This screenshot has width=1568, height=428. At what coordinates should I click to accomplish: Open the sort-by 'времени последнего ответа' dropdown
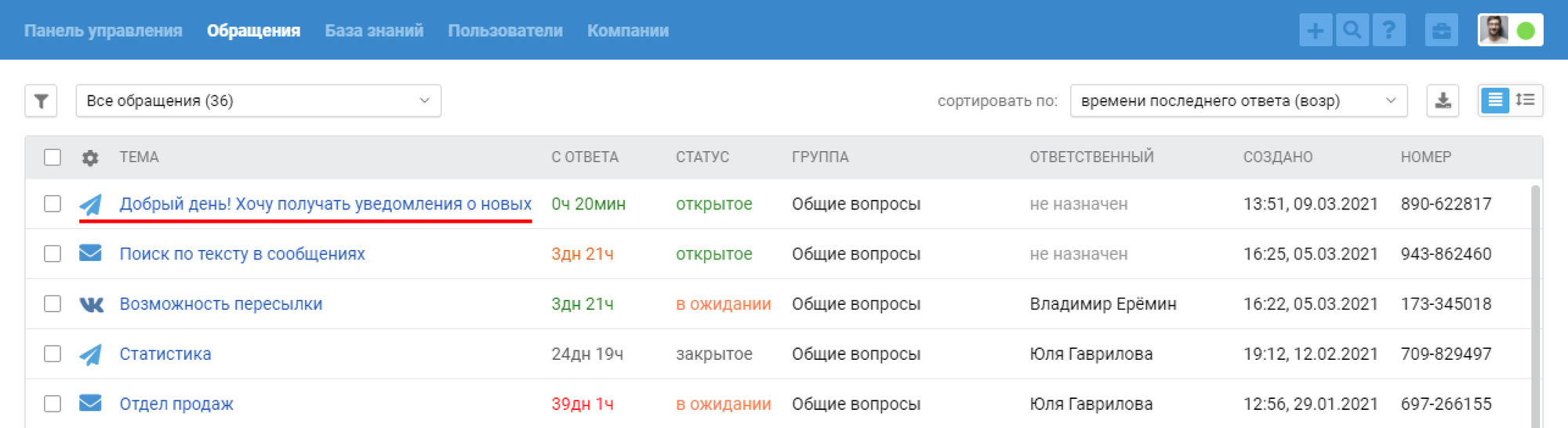[x=1238, y=101]
